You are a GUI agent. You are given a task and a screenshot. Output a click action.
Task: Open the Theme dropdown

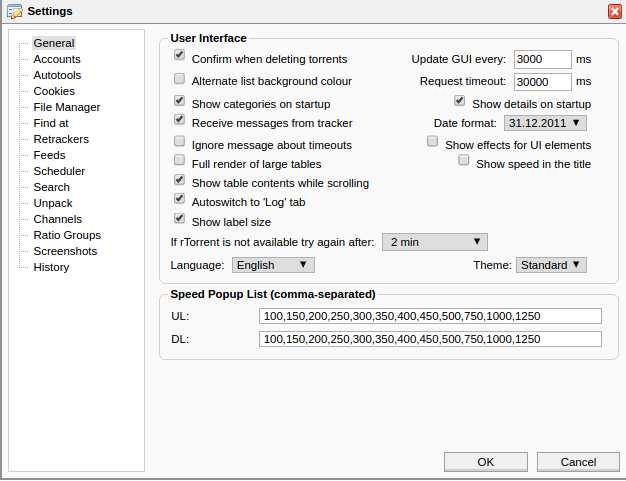click(x=551, y=265)
